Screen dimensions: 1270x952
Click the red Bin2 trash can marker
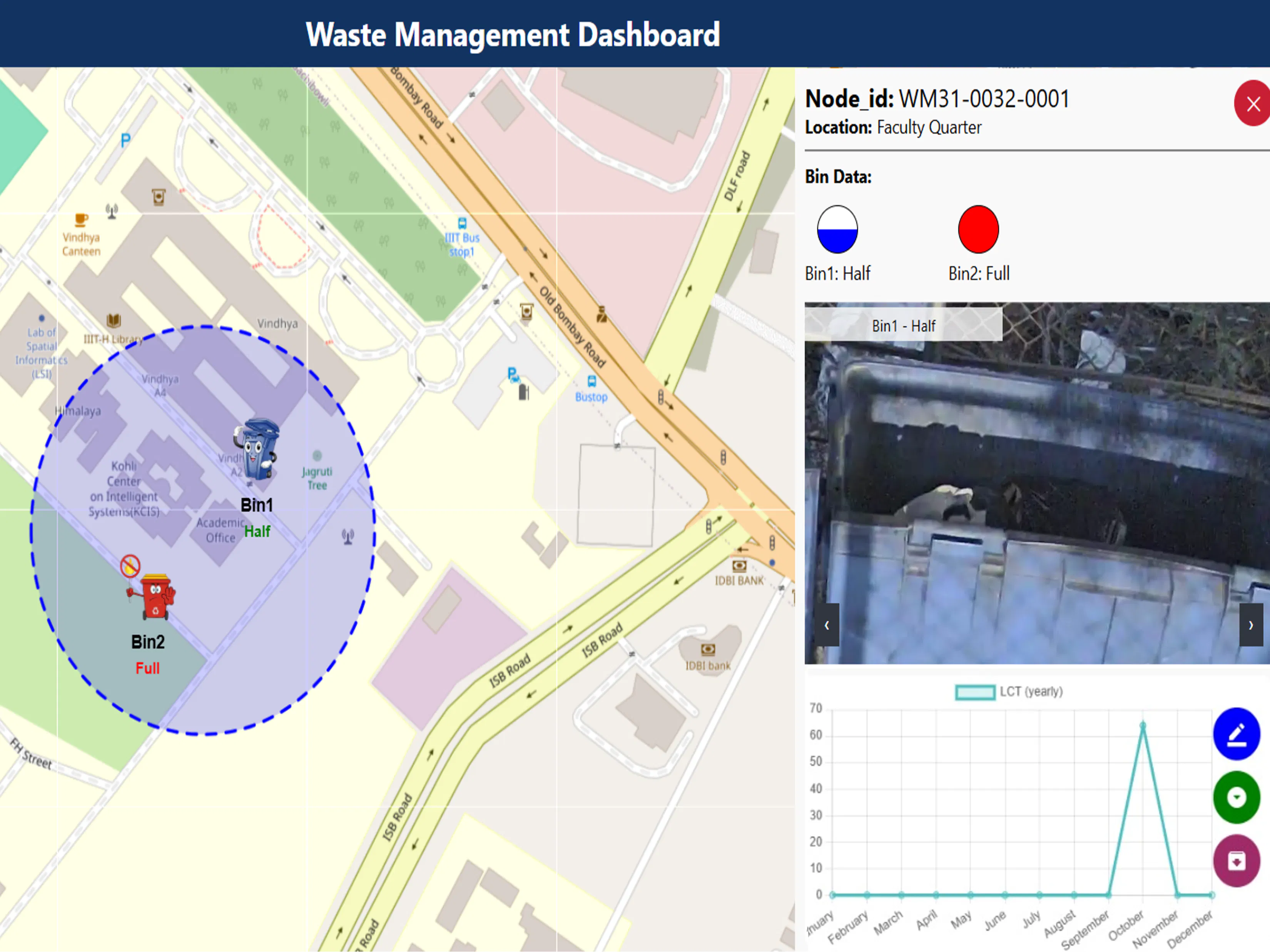coord(152,597)
